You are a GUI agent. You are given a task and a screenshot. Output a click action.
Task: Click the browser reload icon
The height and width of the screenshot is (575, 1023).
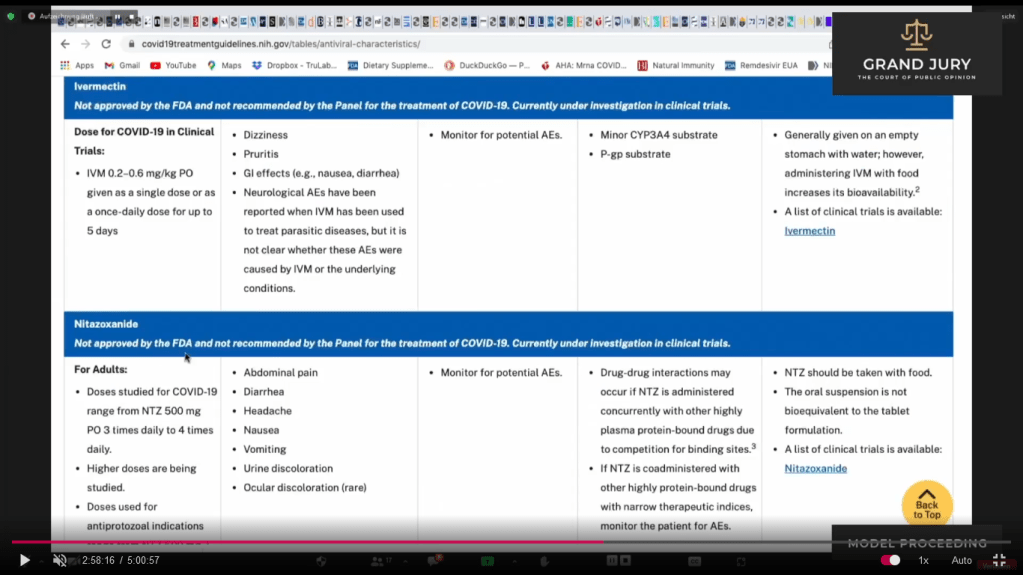tap(106, 44)
